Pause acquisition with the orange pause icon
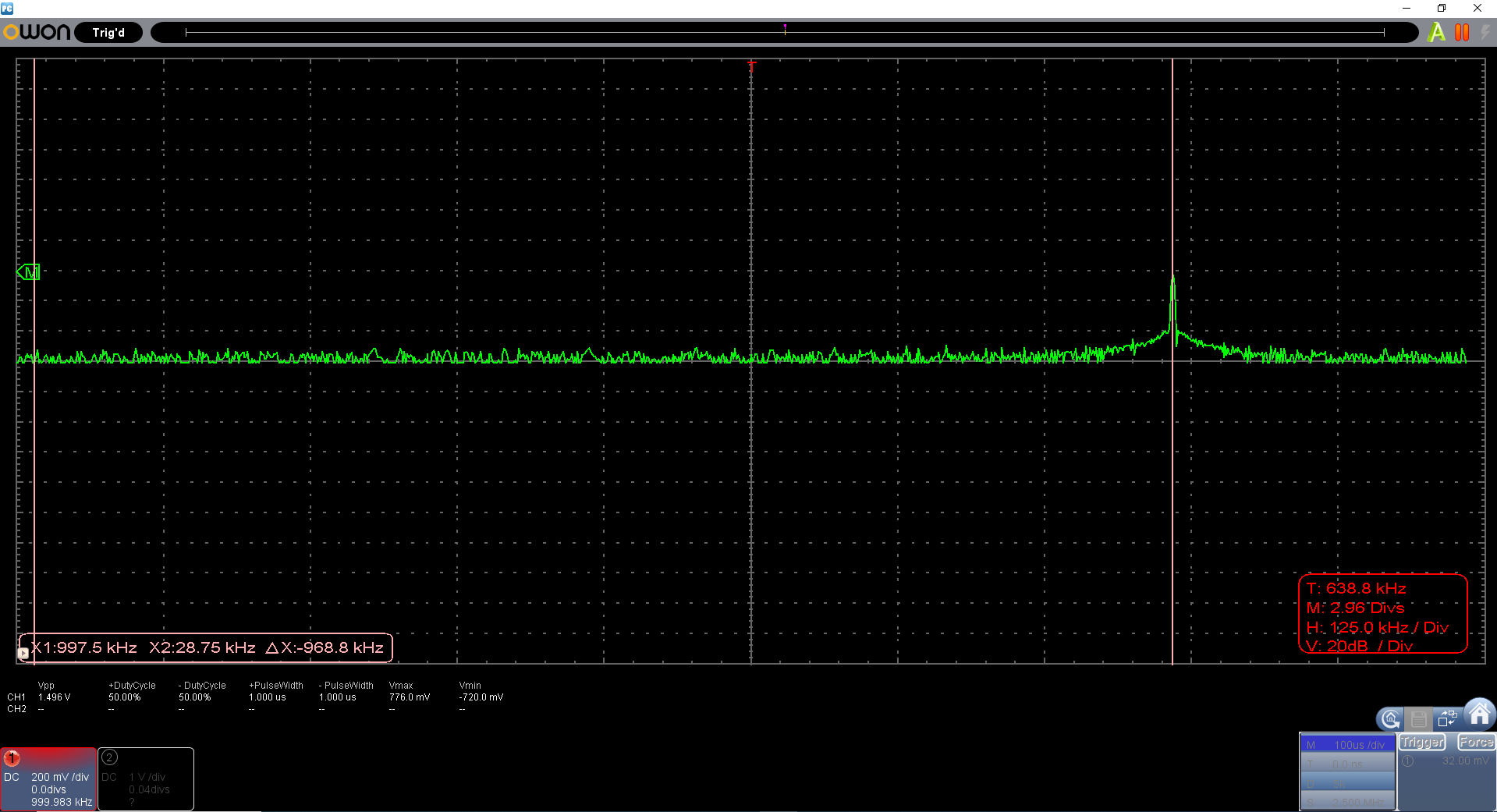 coord(1462,33)
